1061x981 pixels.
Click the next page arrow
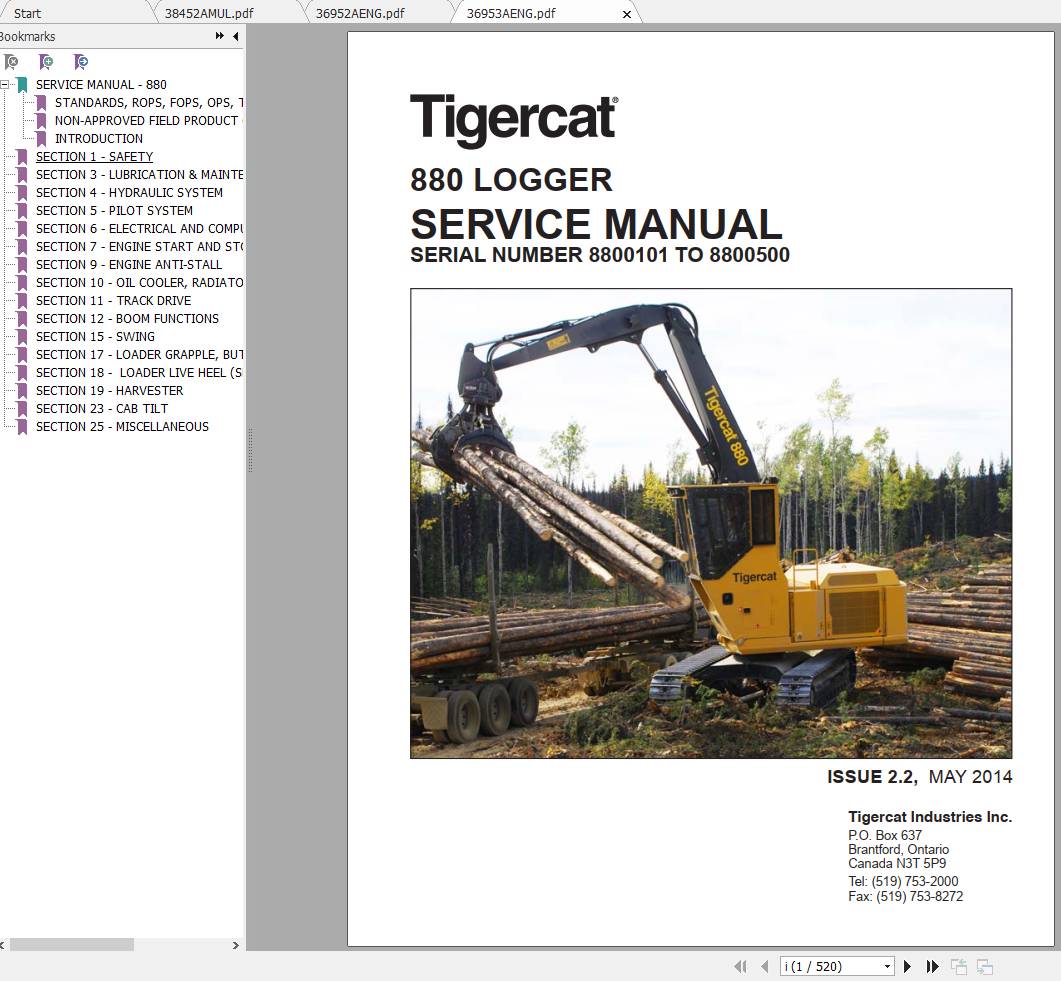pyautogui.click(x=907, y=966)
